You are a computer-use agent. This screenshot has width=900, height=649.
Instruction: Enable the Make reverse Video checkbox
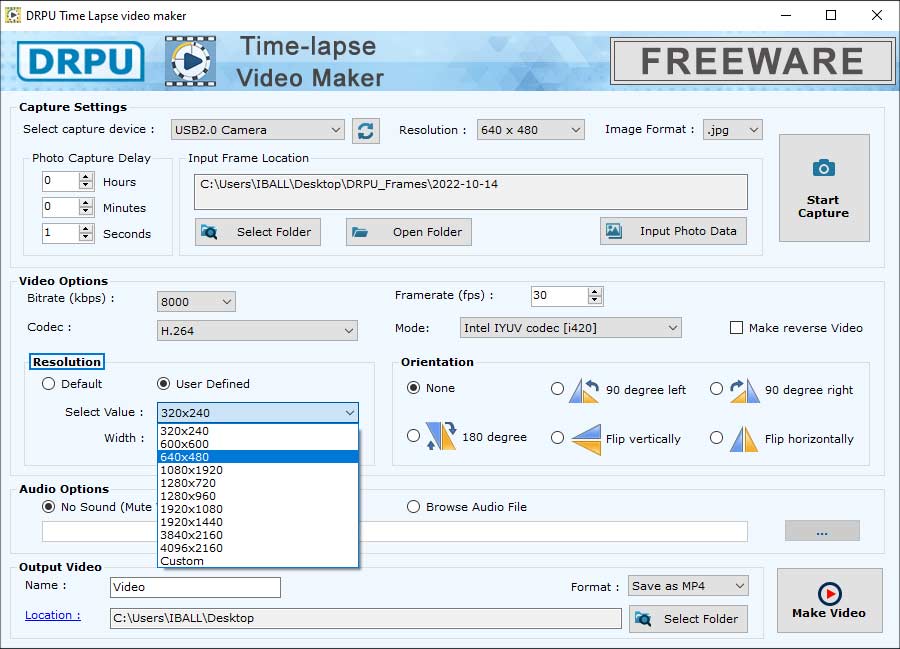tap(736, 328)
